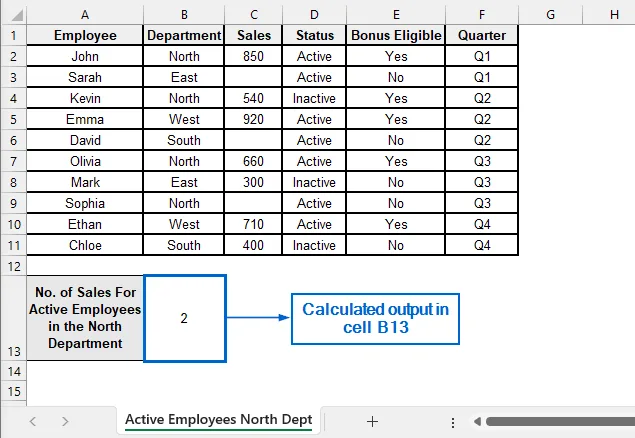Screen dimensions: 635x438
Task: Click the Quarter header cell
Action: pyautogui.click(x=482, y=35)
